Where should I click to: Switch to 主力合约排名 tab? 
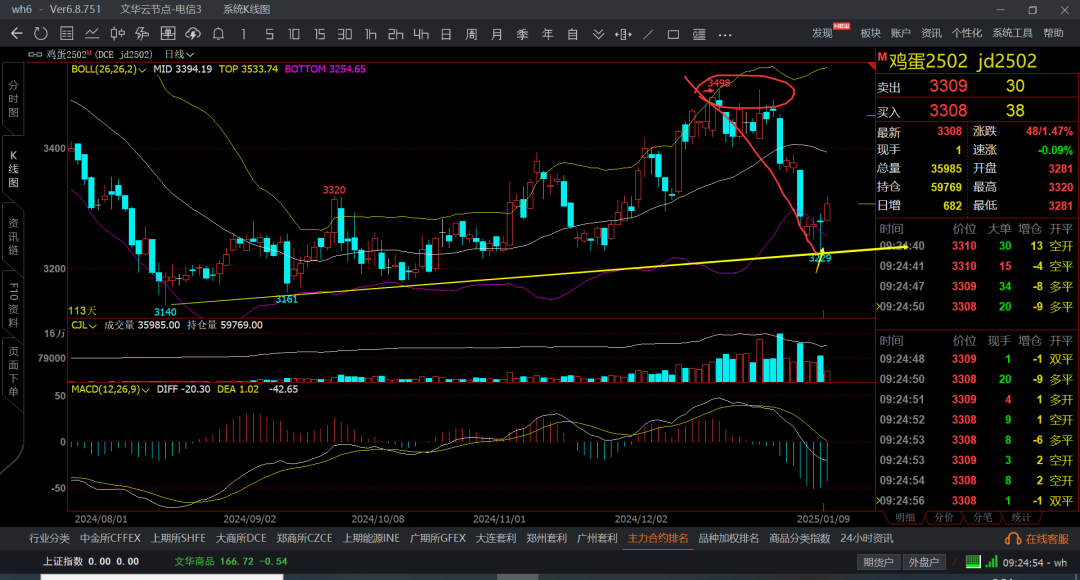(x=657, y=538)
